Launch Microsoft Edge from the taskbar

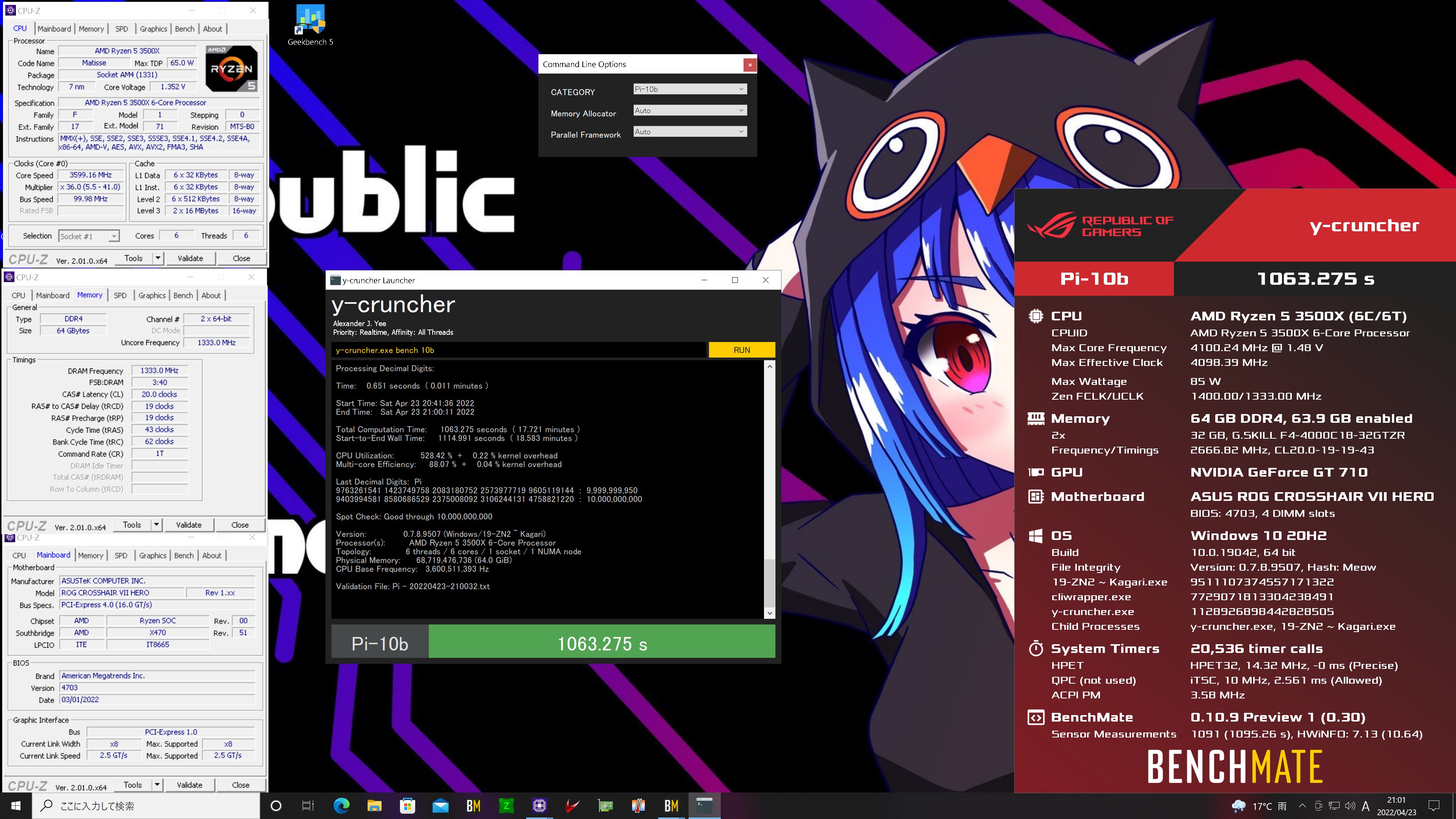(341, 805)
